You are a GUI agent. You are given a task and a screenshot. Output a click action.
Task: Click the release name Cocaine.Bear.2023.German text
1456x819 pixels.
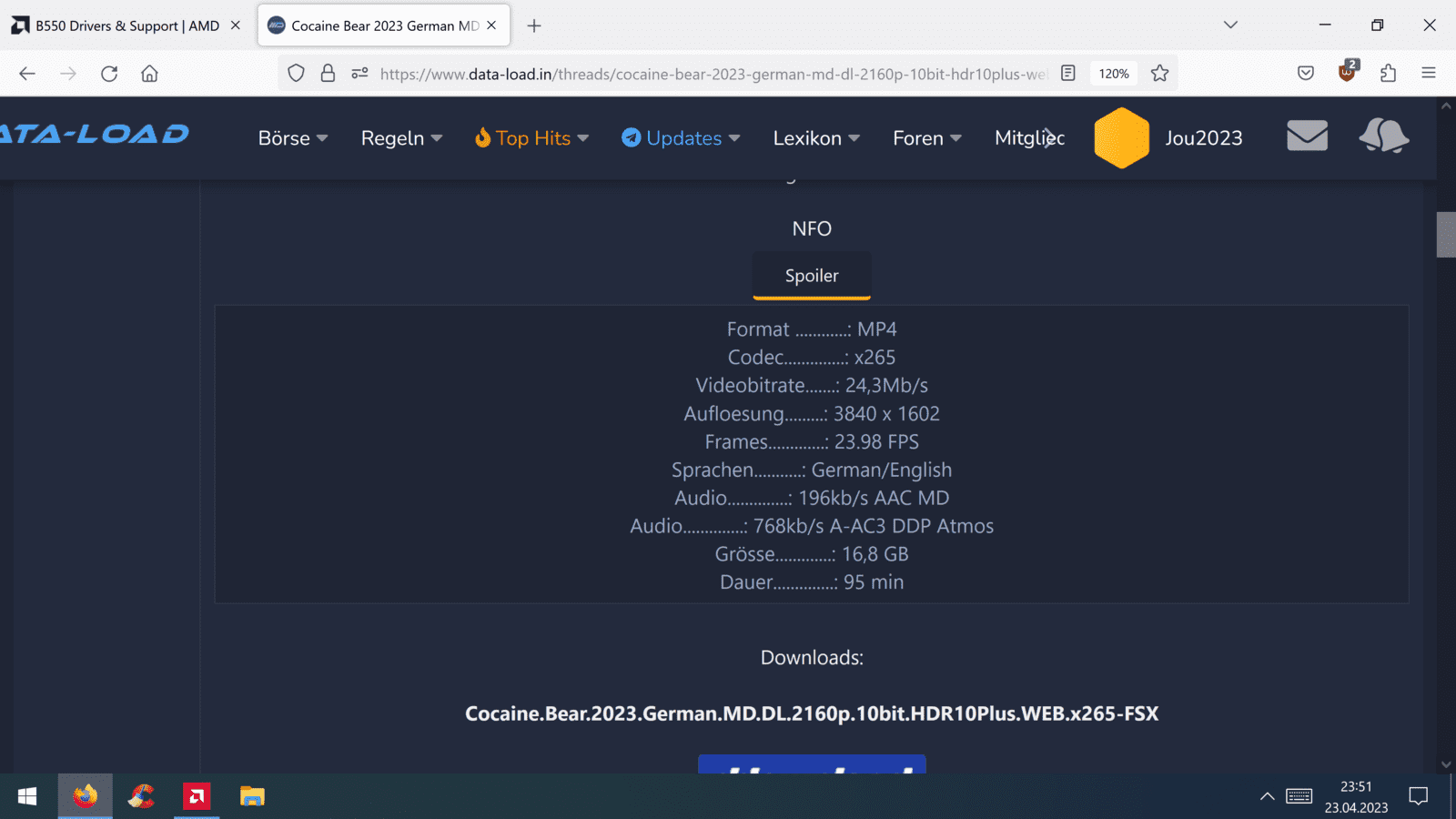[812, 714]
